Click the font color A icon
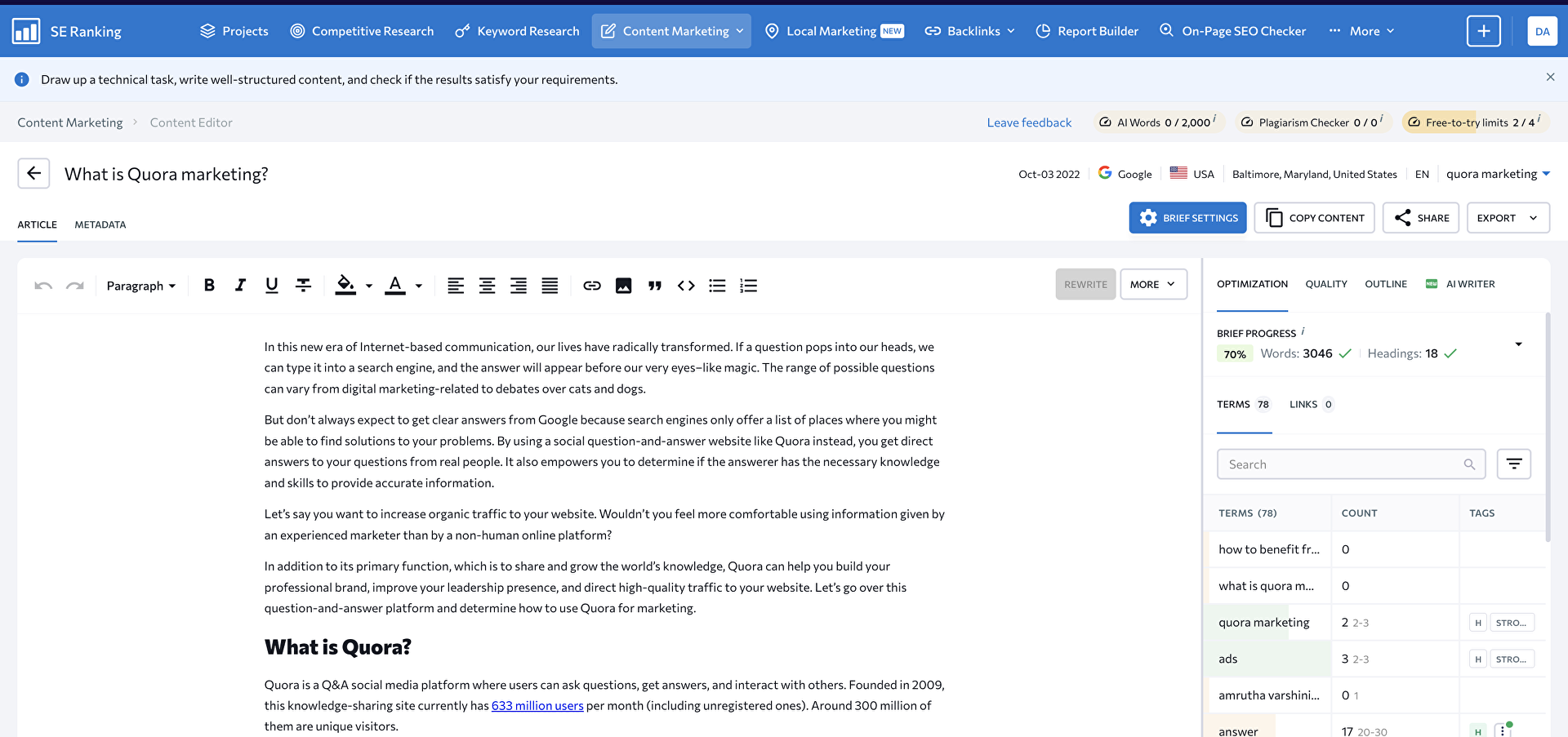1568x737 pixels. coord(395,285)
